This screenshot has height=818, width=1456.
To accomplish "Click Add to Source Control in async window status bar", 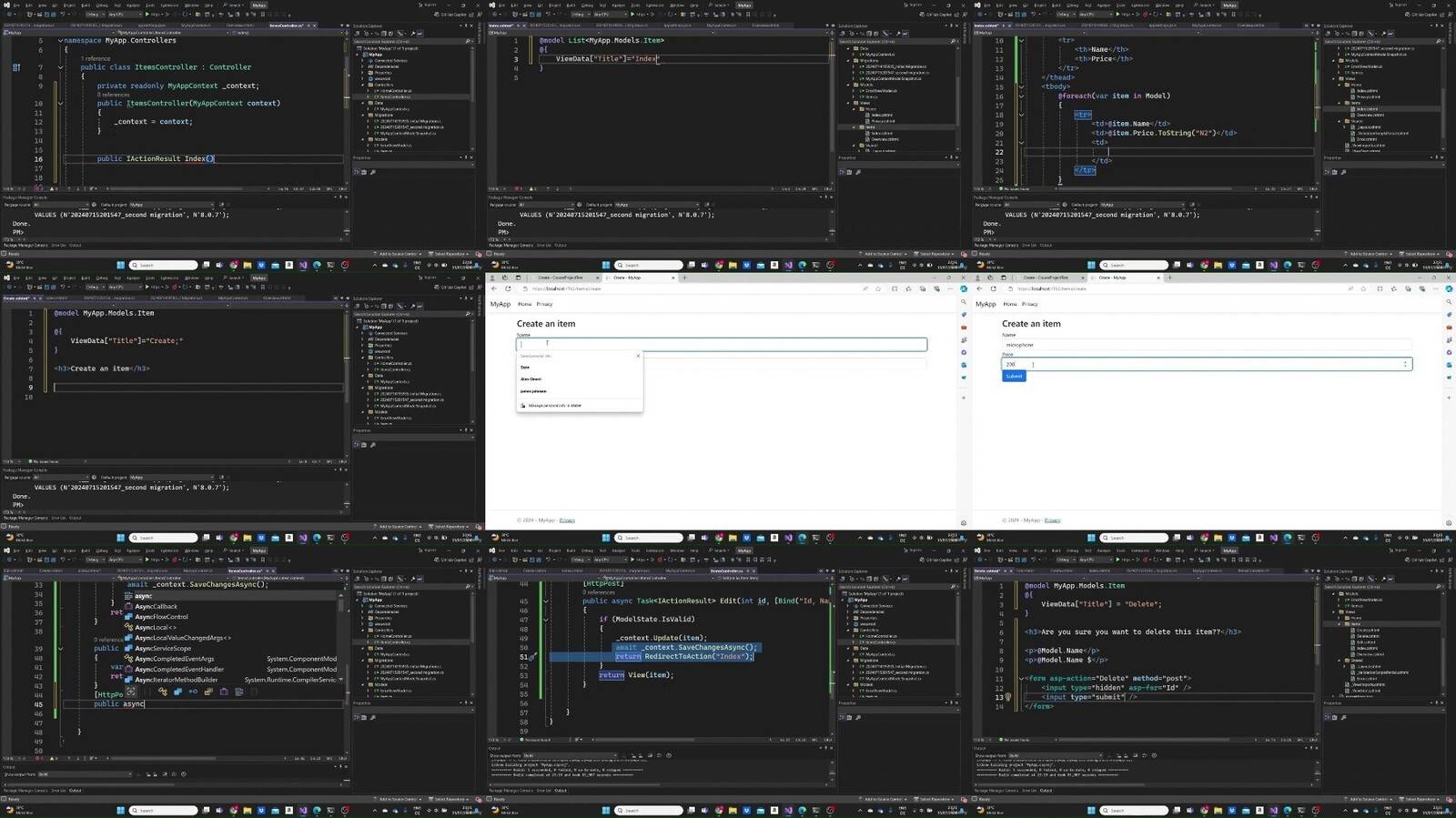I will tap(399, 799).
